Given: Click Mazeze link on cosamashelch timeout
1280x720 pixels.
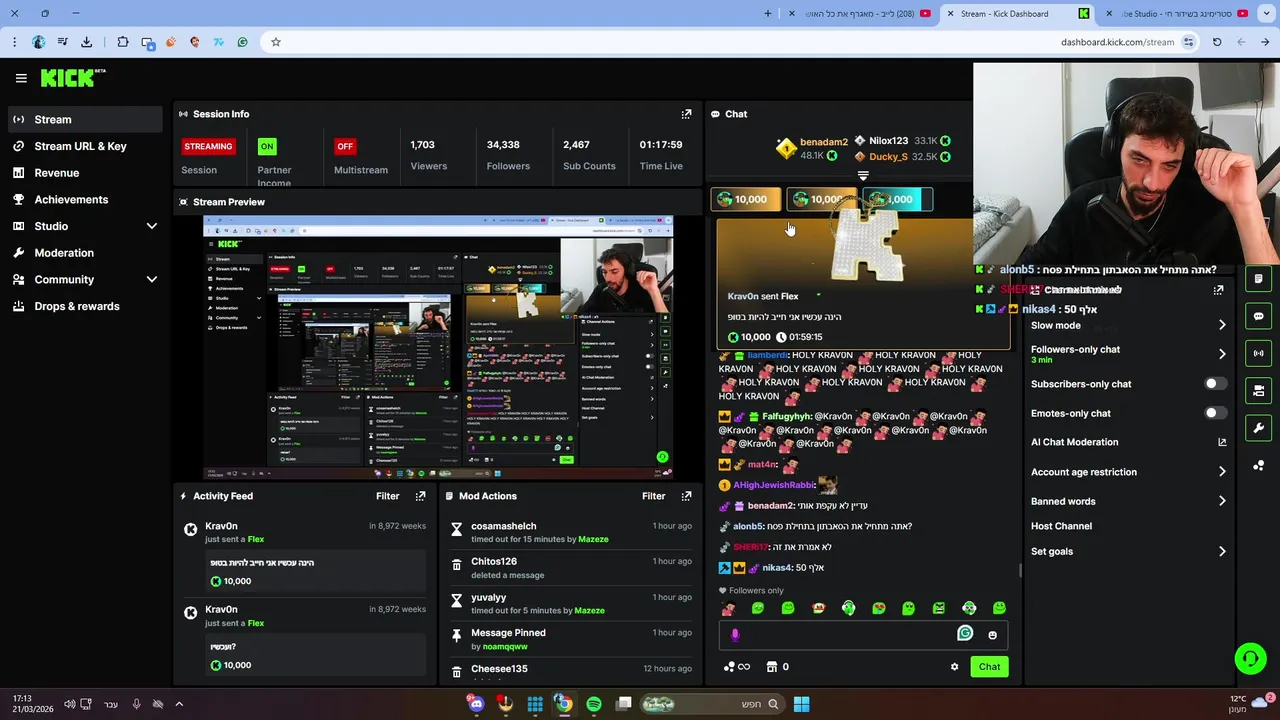Looking at the screenshot, I should tap(593, 539).
